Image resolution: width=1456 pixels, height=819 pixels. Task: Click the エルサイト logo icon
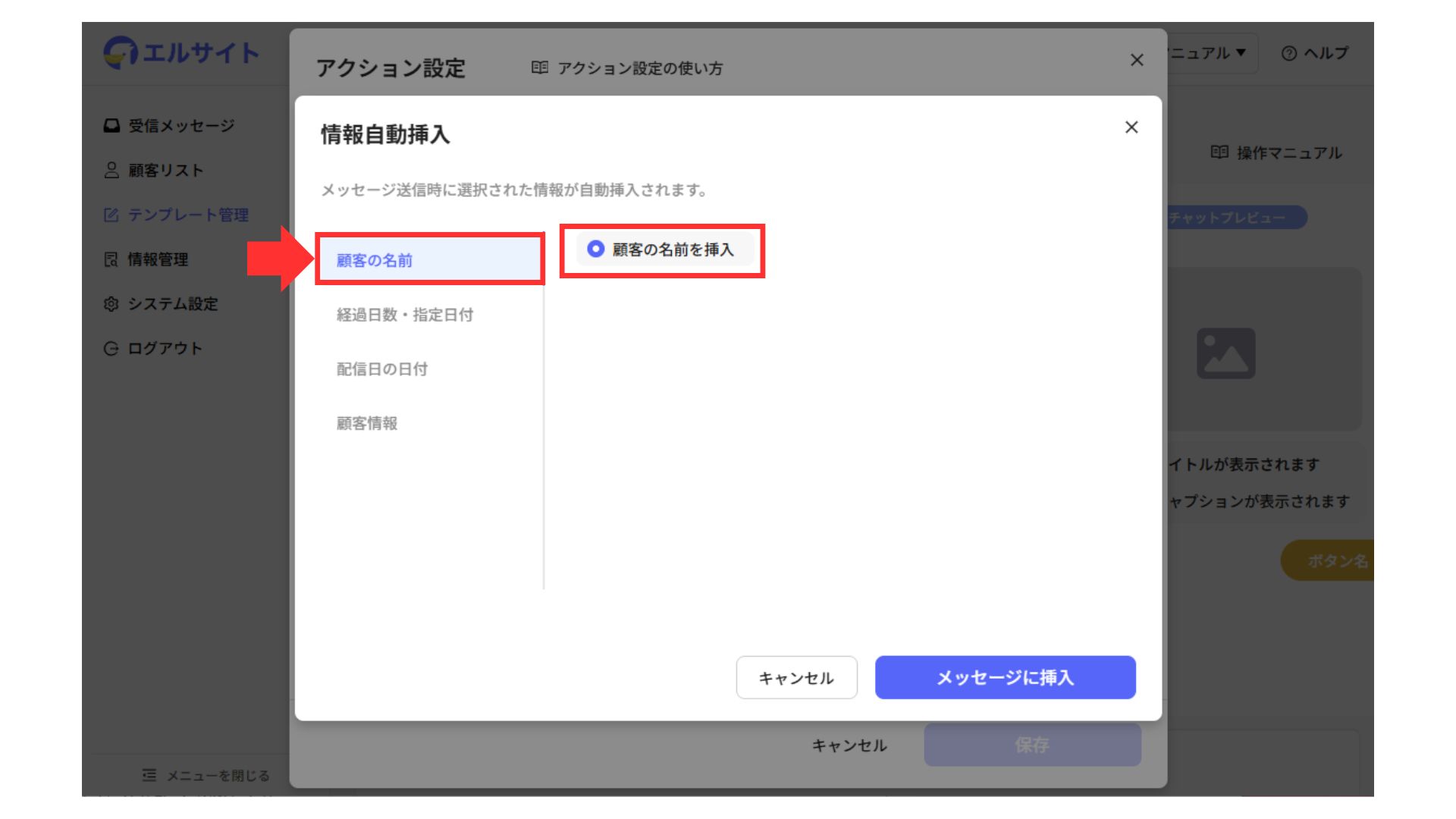tap(120, 53)
